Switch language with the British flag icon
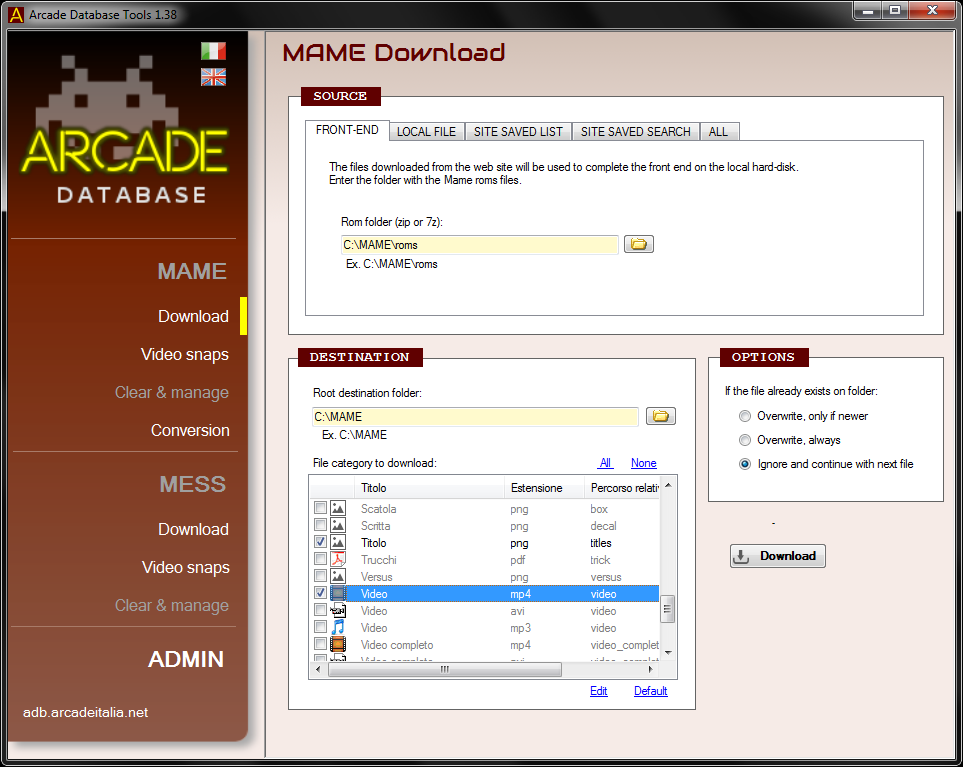Image resolution: width=963 pixels, height=767 pixels. pos(213,77)
